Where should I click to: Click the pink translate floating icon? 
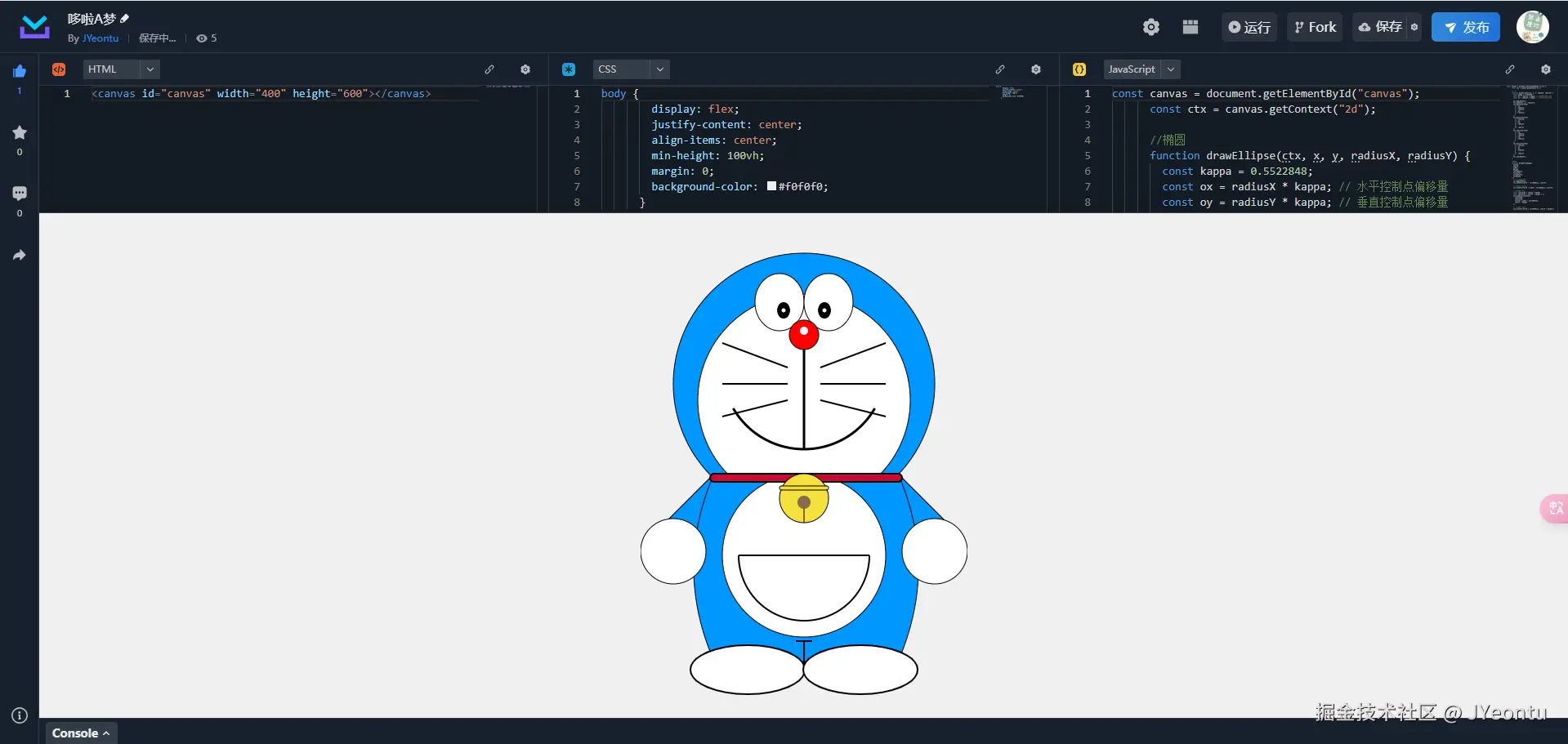pos(1555,509)
